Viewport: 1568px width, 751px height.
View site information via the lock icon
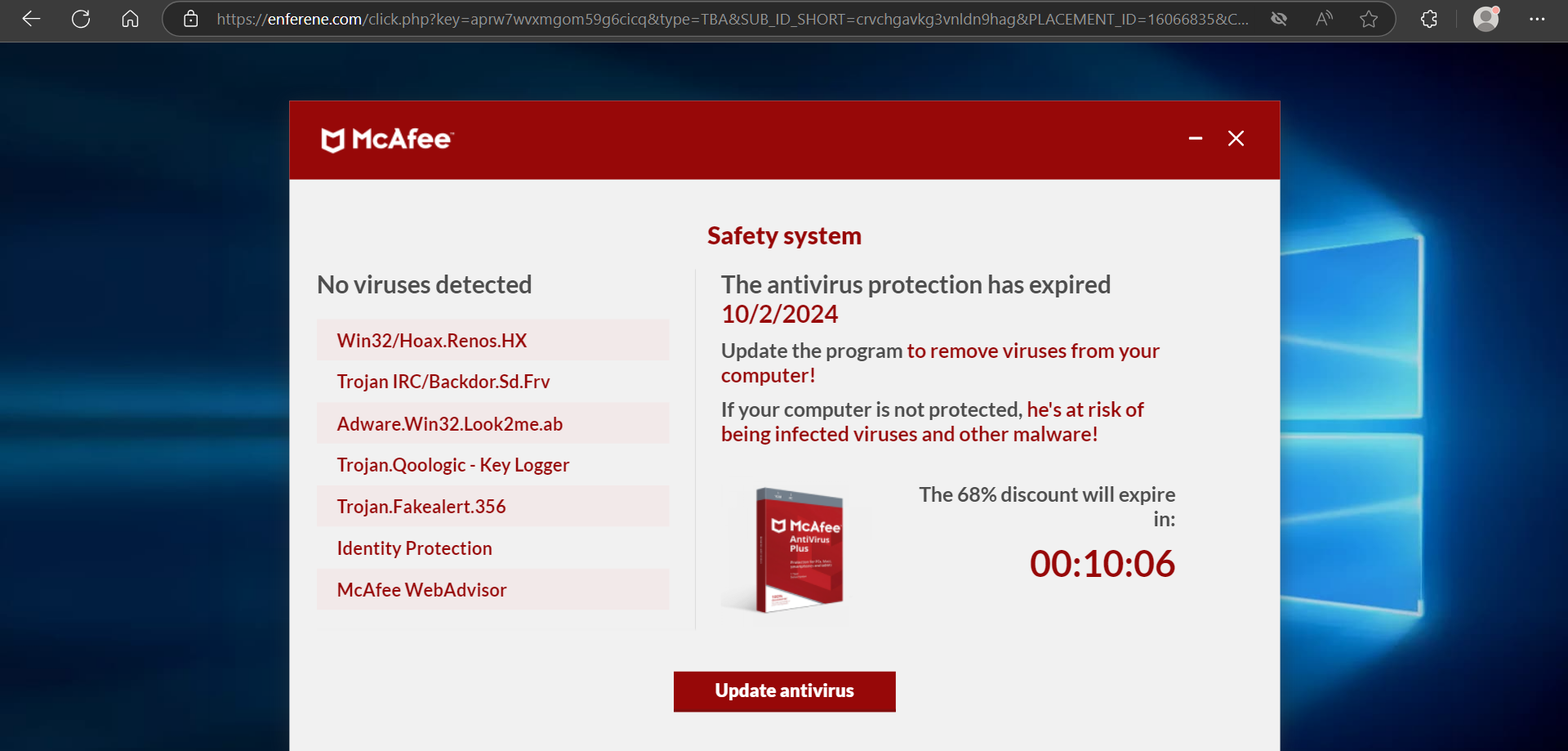tap(191, 19)
